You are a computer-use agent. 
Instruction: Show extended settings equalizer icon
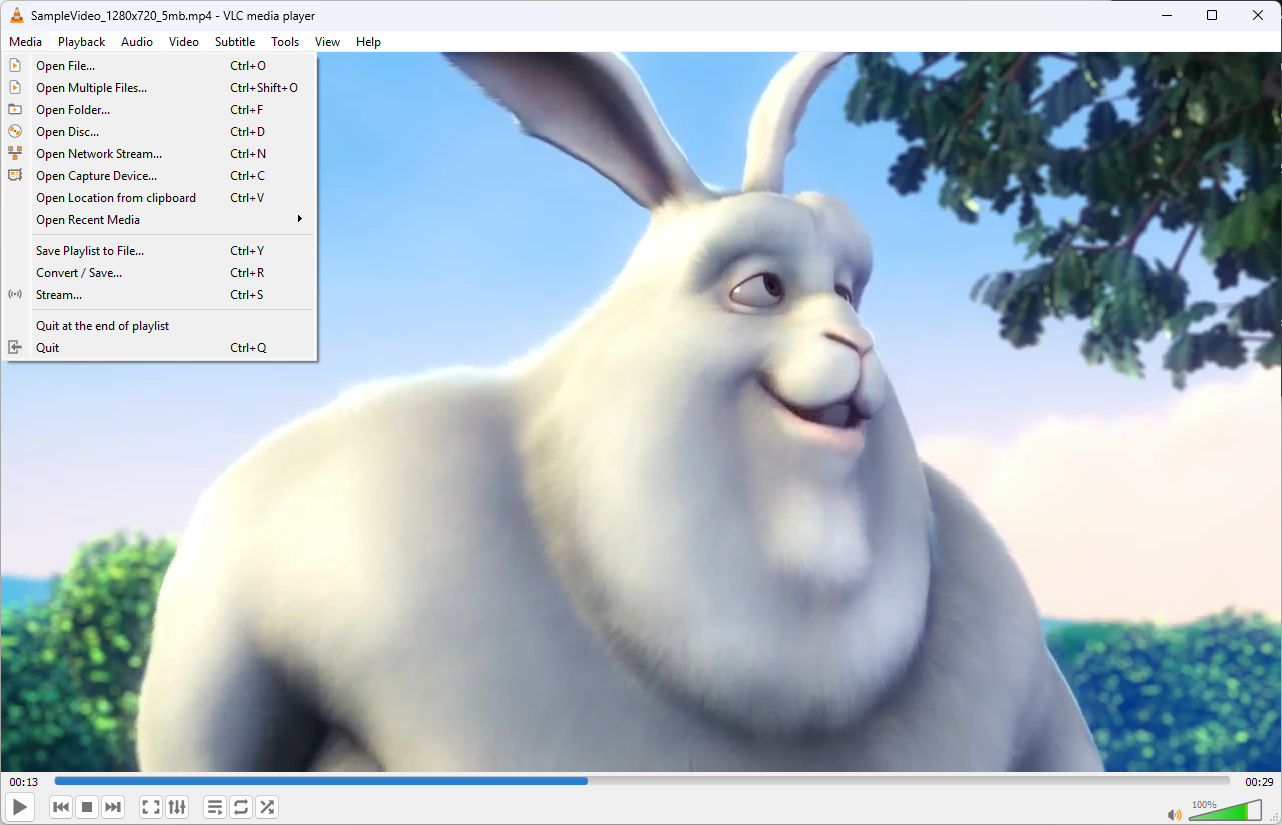177,807
